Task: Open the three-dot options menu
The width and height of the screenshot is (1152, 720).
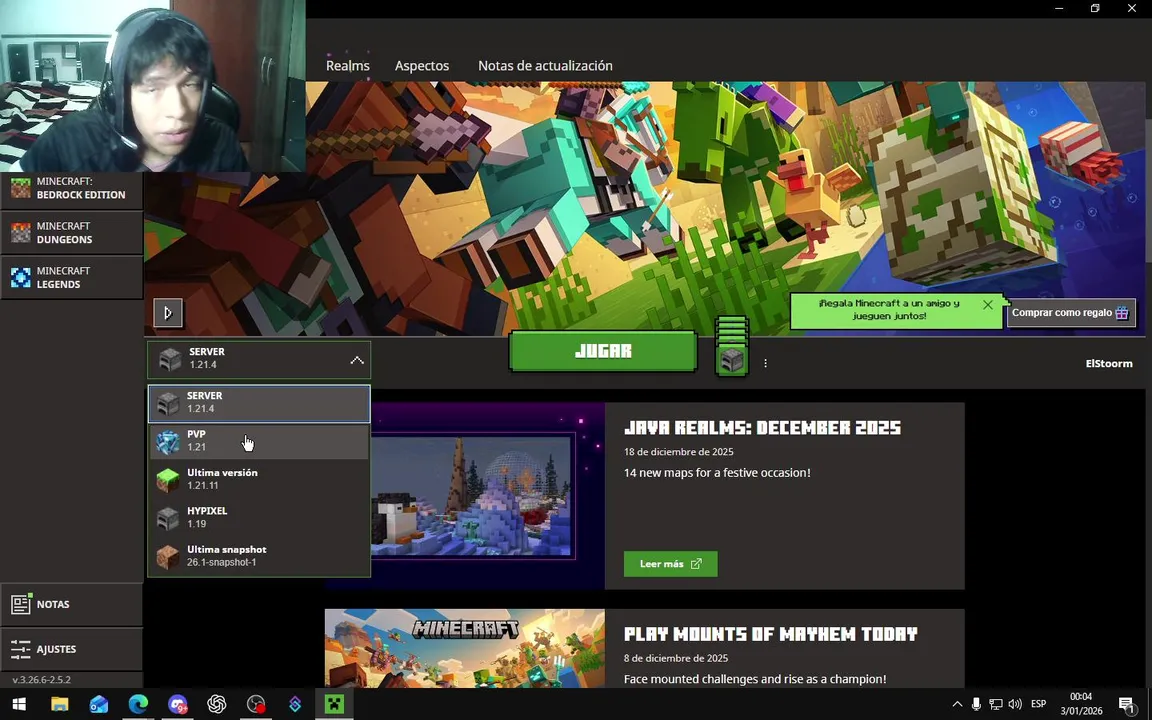Action: click(765, 363)
